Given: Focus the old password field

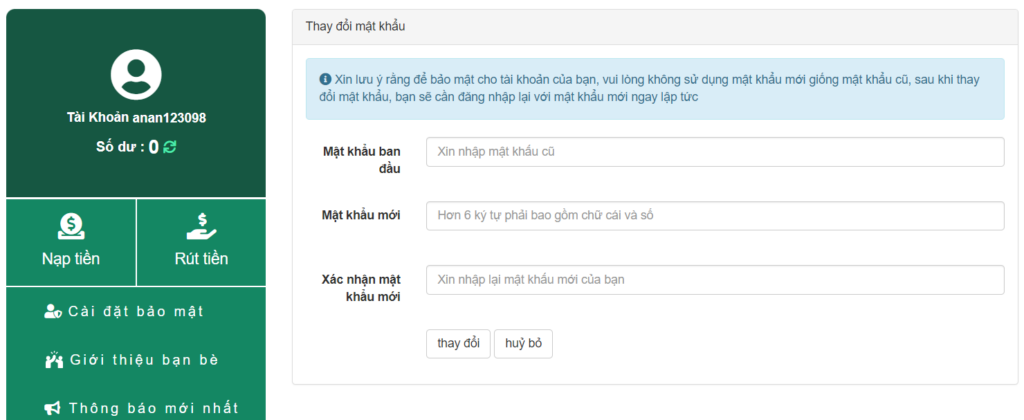Looking at the screenshot, I should click(x=715, y=152).
